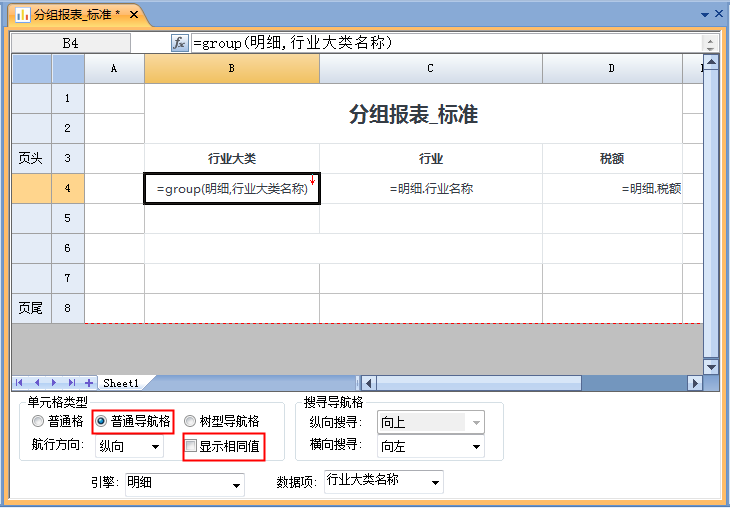Select 普通导航格 radio option

point(101,422)
